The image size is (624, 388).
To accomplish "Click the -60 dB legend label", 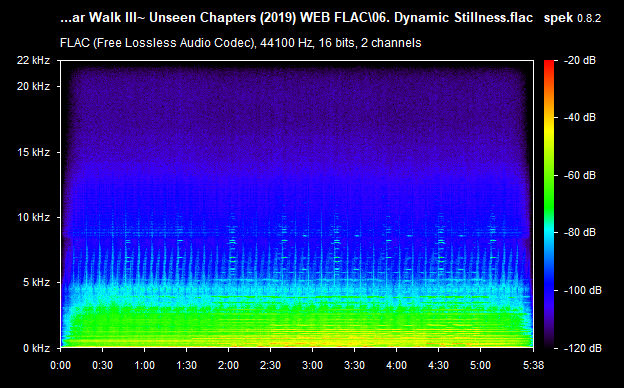I will coord(580,175).
